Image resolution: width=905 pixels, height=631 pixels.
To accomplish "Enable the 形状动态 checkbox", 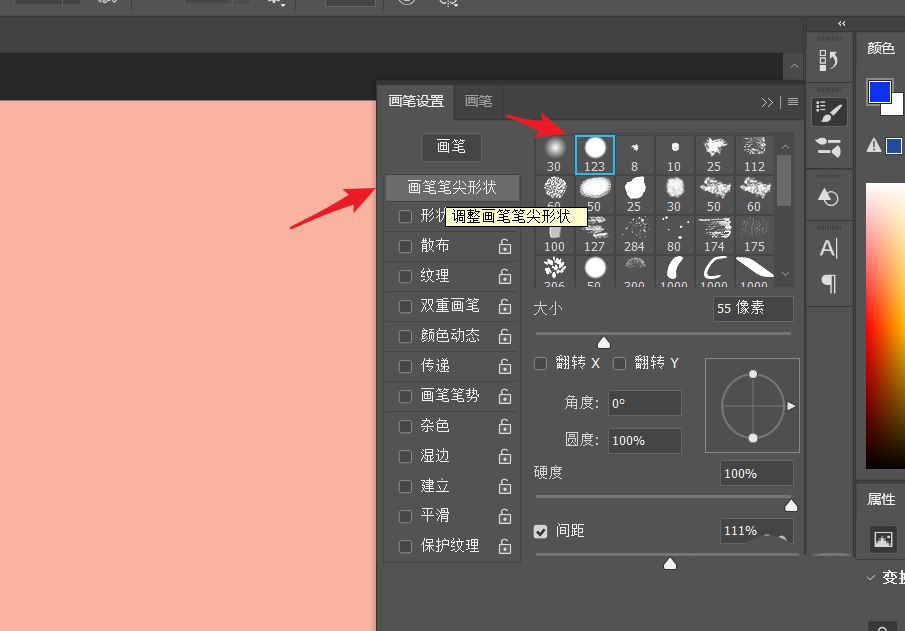I will click(x=405, y=216).
